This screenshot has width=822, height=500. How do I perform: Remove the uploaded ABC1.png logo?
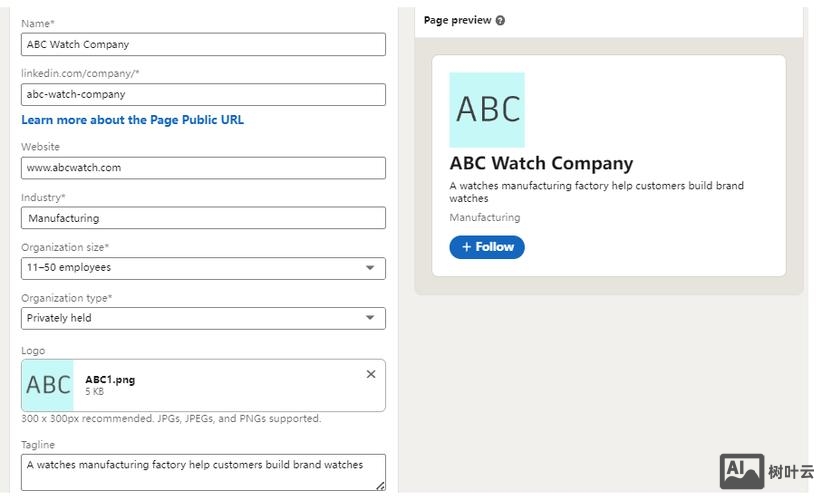pyautogui.click(x=371, y=374)
